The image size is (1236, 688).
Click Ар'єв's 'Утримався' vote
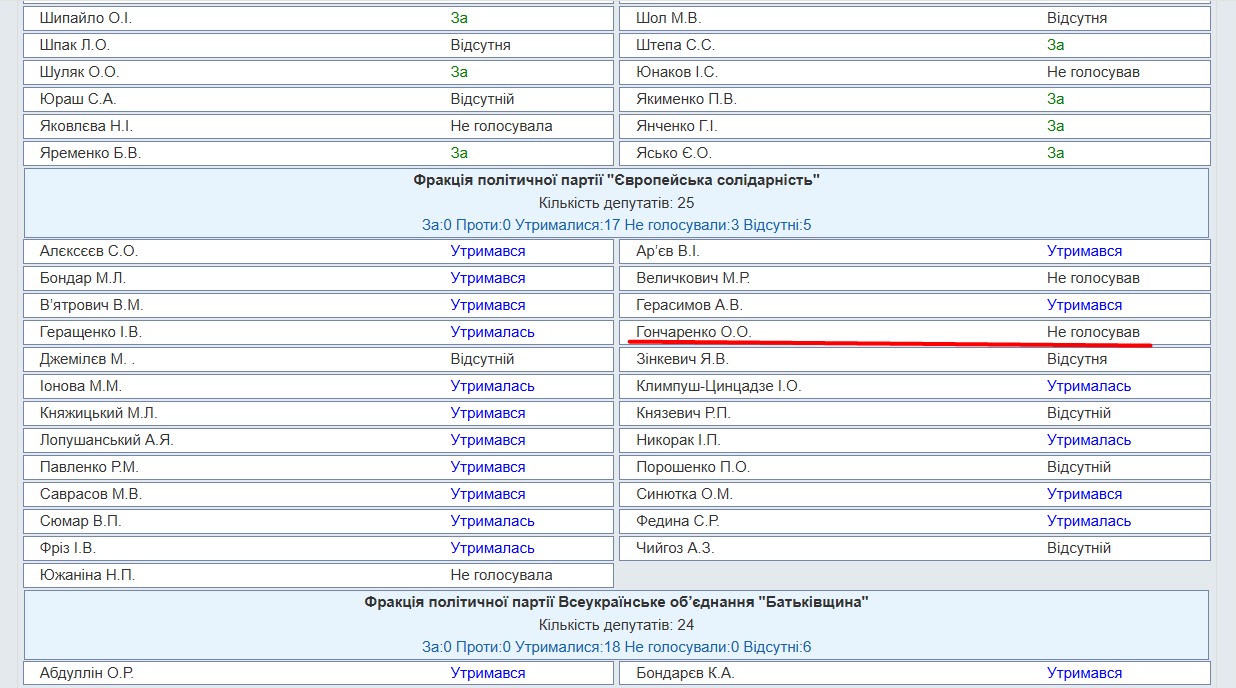click(1084, 251)
